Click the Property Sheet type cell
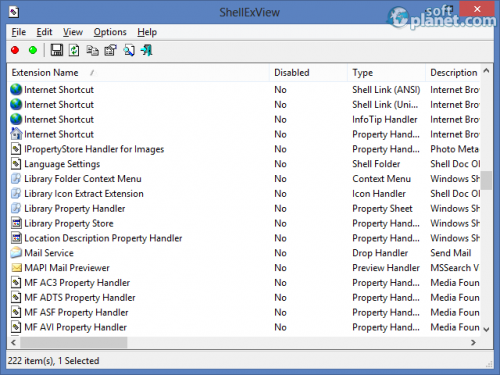 (382, 208)
